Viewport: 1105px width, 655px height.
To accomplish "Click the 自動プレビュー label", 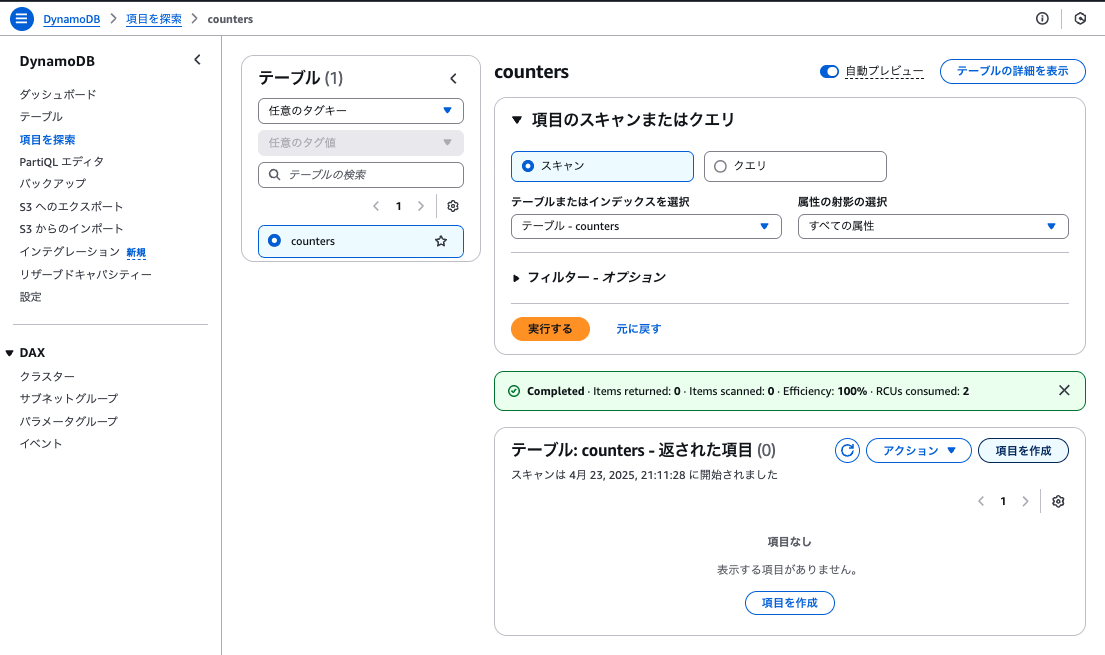I will tap(884, 71).
